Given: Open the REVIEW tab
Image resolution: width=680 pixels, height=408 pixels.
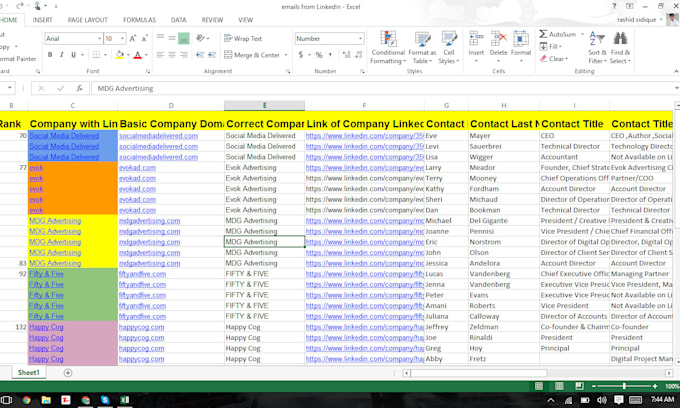Looking at the screenshot, I should 212,20.
